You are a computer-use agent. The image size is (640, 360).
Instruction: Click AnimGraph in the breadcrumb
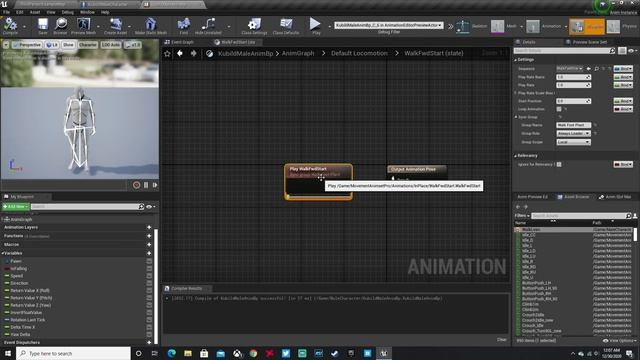[x=298, y=53]
